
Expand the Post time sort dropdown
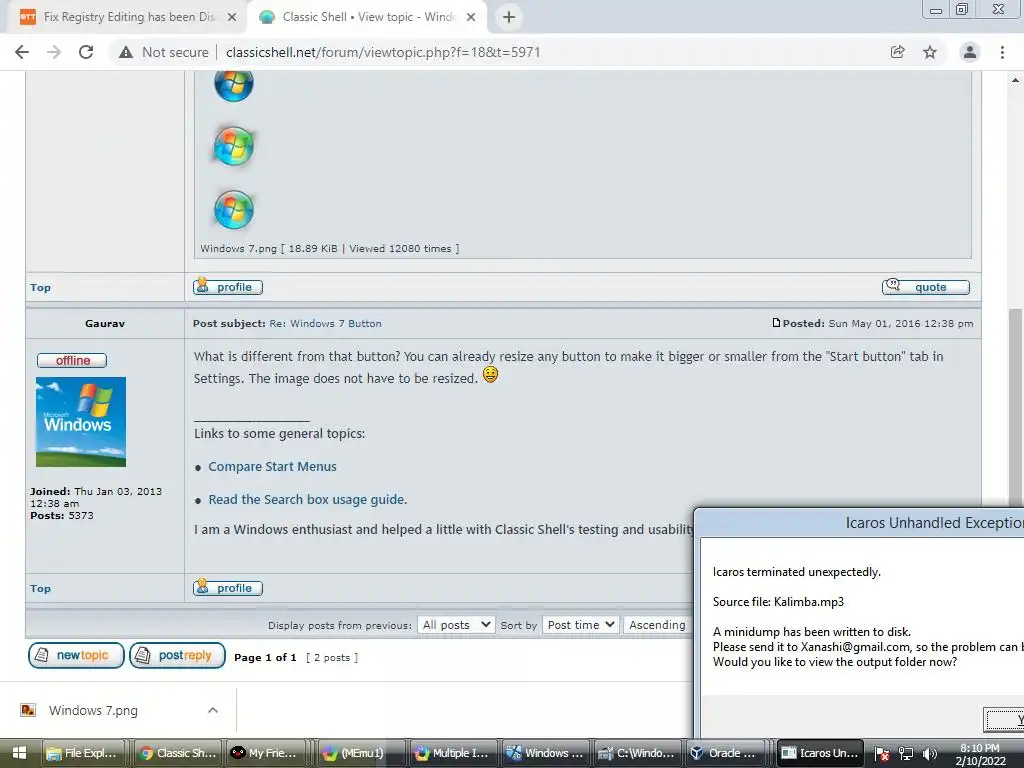[x=581, y=625]
